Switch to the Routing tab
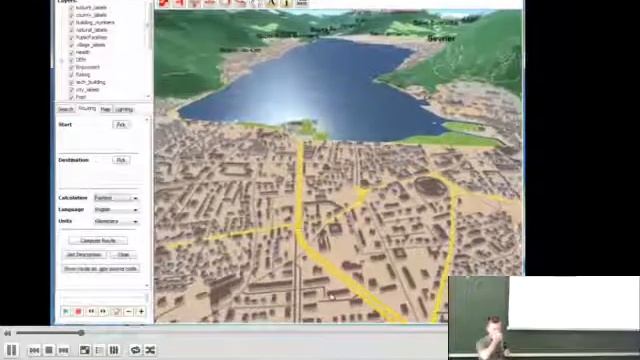 pyautogui.click(x=87, y=109)
